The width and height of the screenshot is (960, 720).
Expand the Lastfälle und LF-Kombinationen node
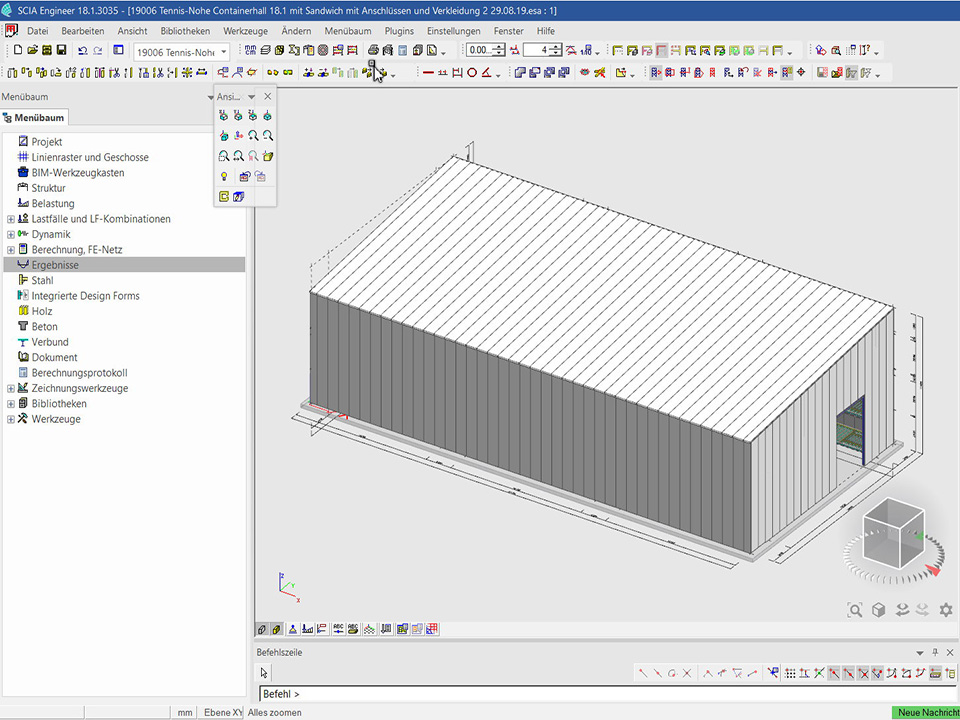point(11,219)
